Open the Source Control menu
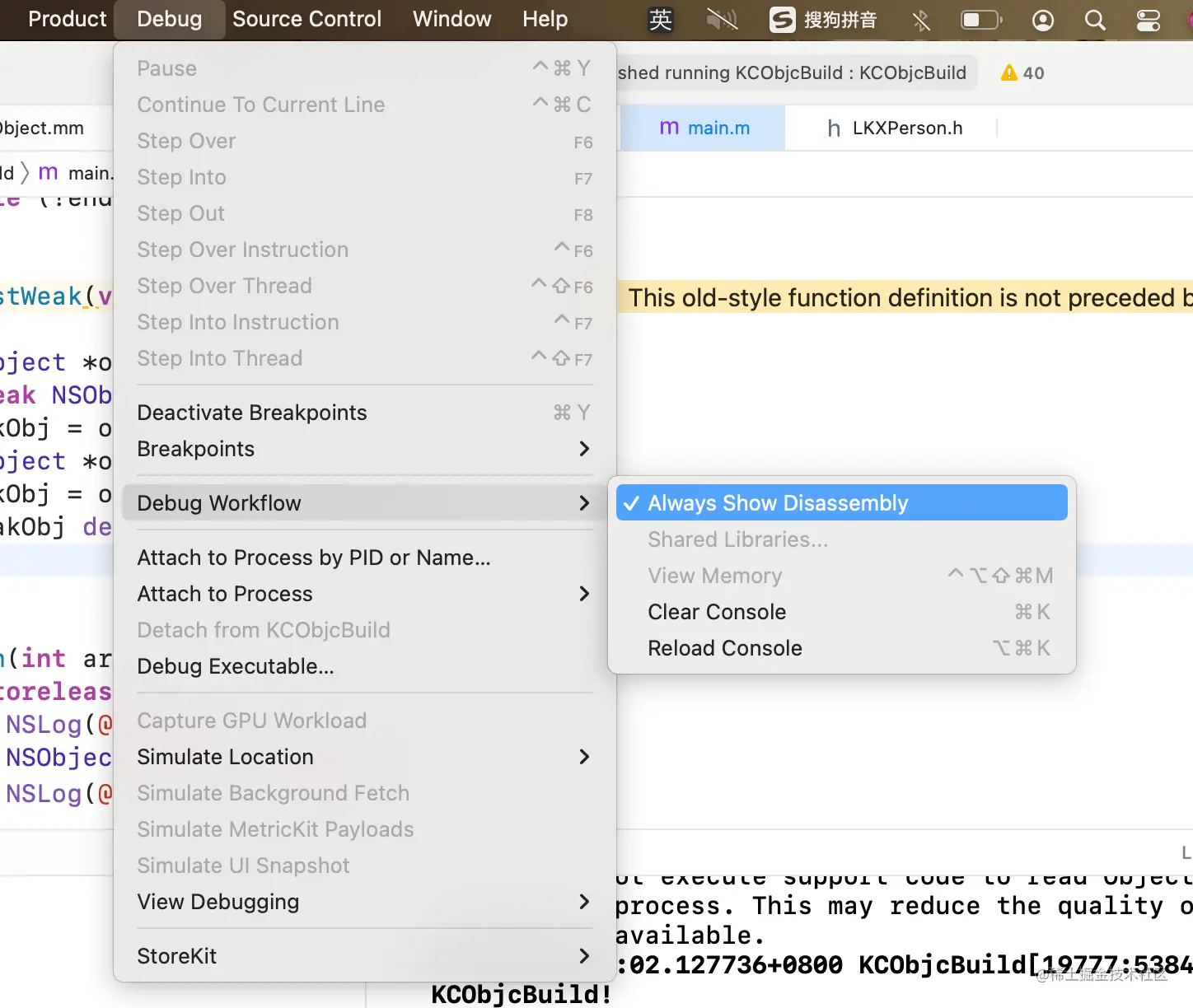The height and width of the screenshot is (1008, 1193). point(306,20)
